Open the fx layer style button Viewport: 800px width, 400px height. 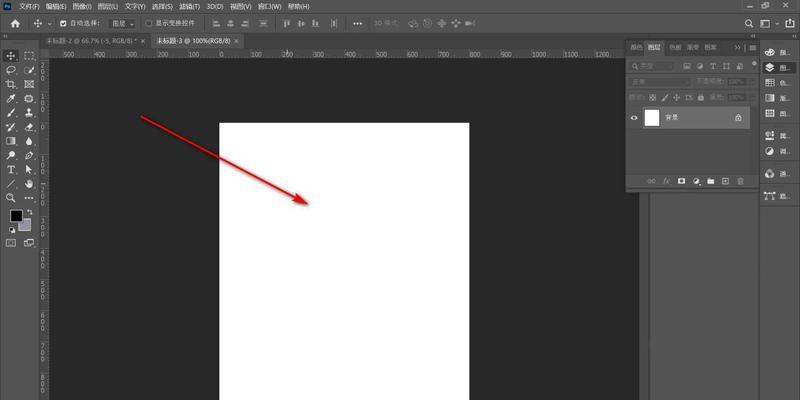[x=666, y=181]
